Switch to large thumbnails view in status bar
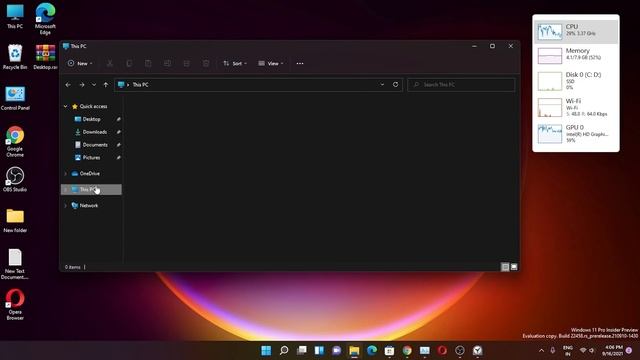640x360 pixels. pos(514,267)
